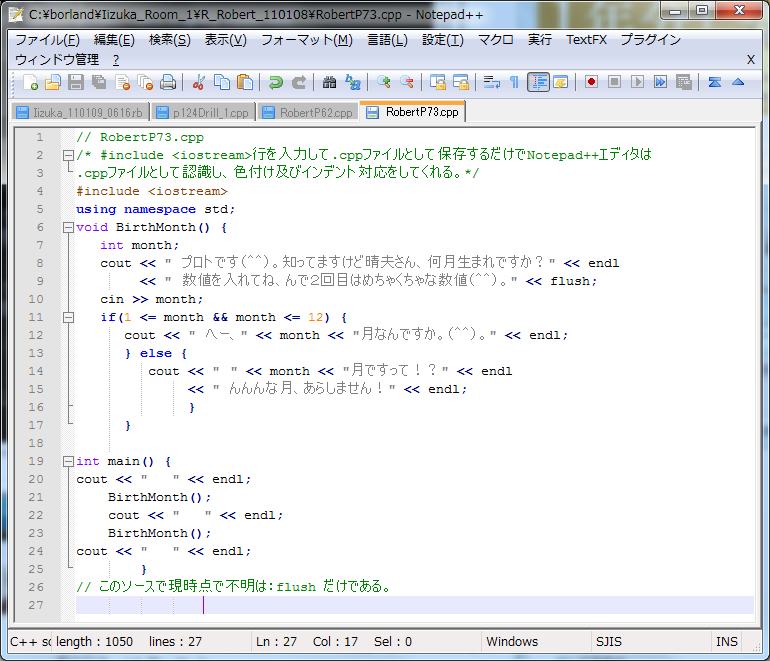The width and height of the screenshot is (770, 661).
Task: Open the ファイル(F) menu
Action: (47, 40)
